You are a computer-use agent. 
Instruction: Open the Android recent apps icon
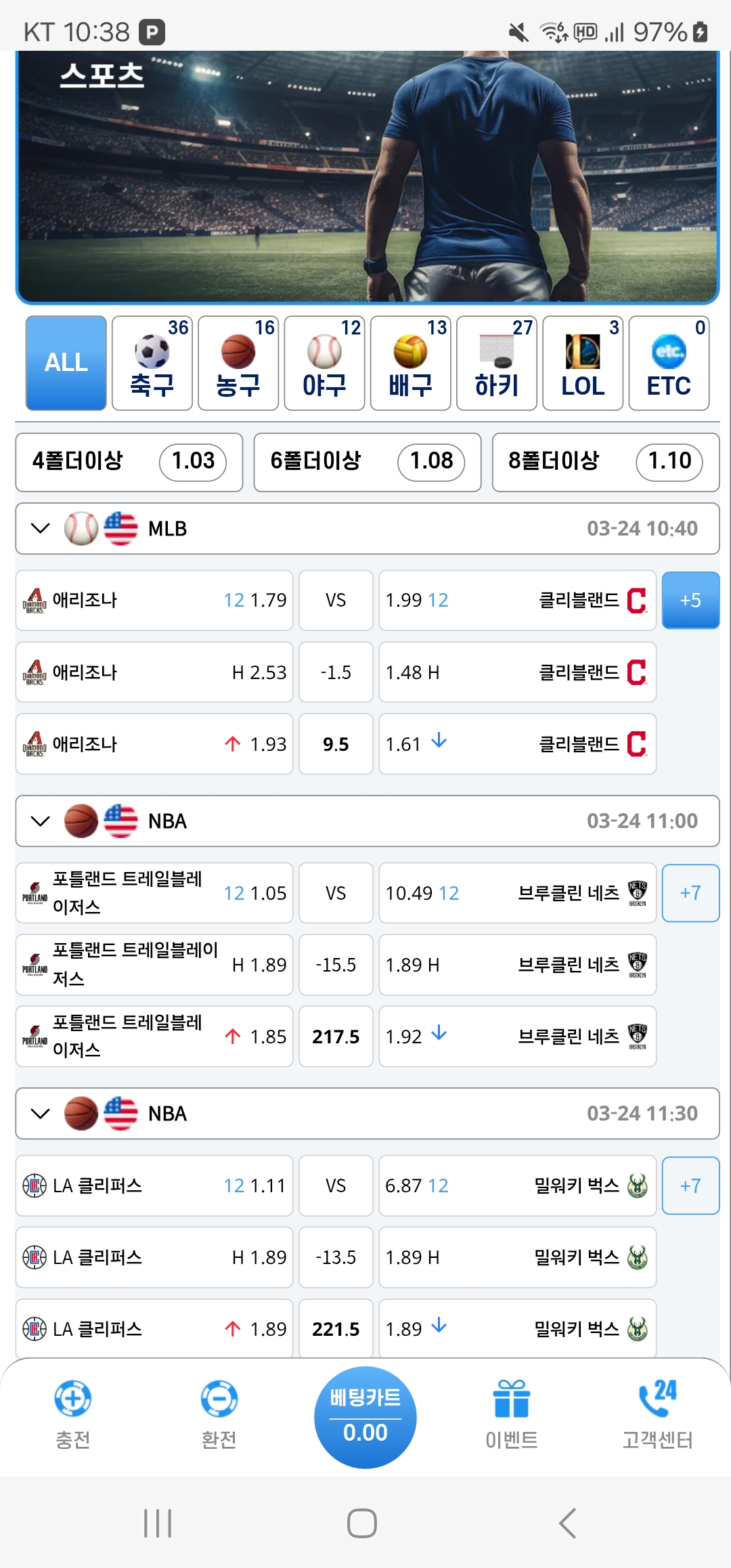[x=158, y=1523]
